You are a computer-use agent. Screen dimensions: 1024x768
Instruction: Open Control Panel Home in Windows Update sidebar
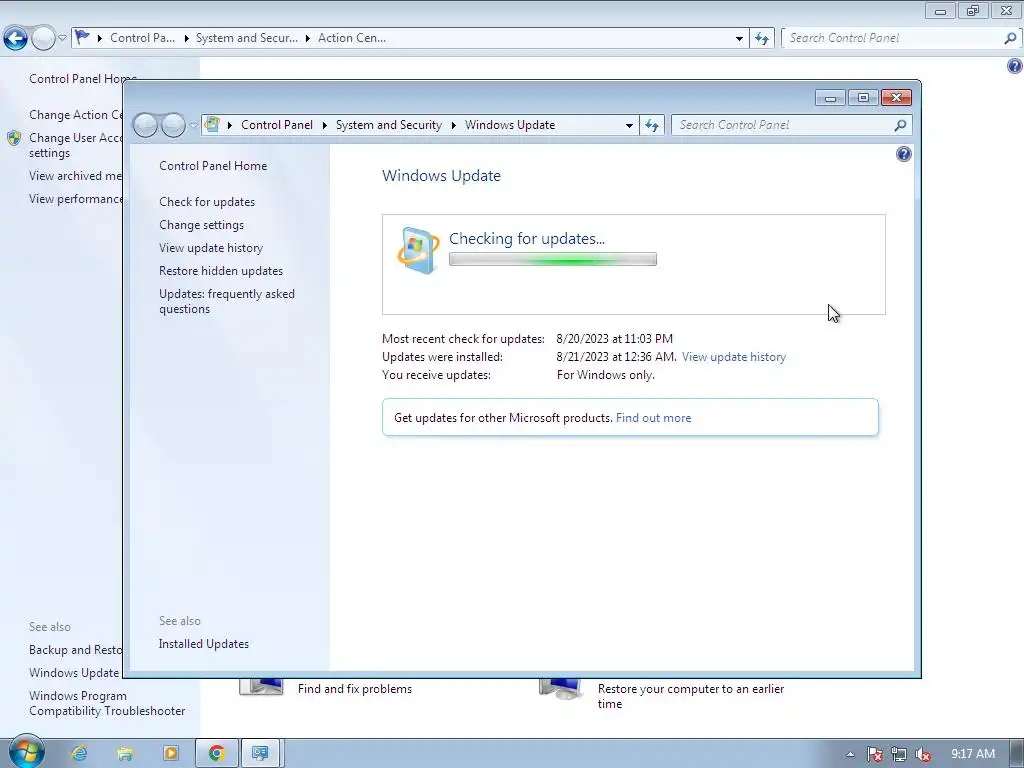point(213,166)
